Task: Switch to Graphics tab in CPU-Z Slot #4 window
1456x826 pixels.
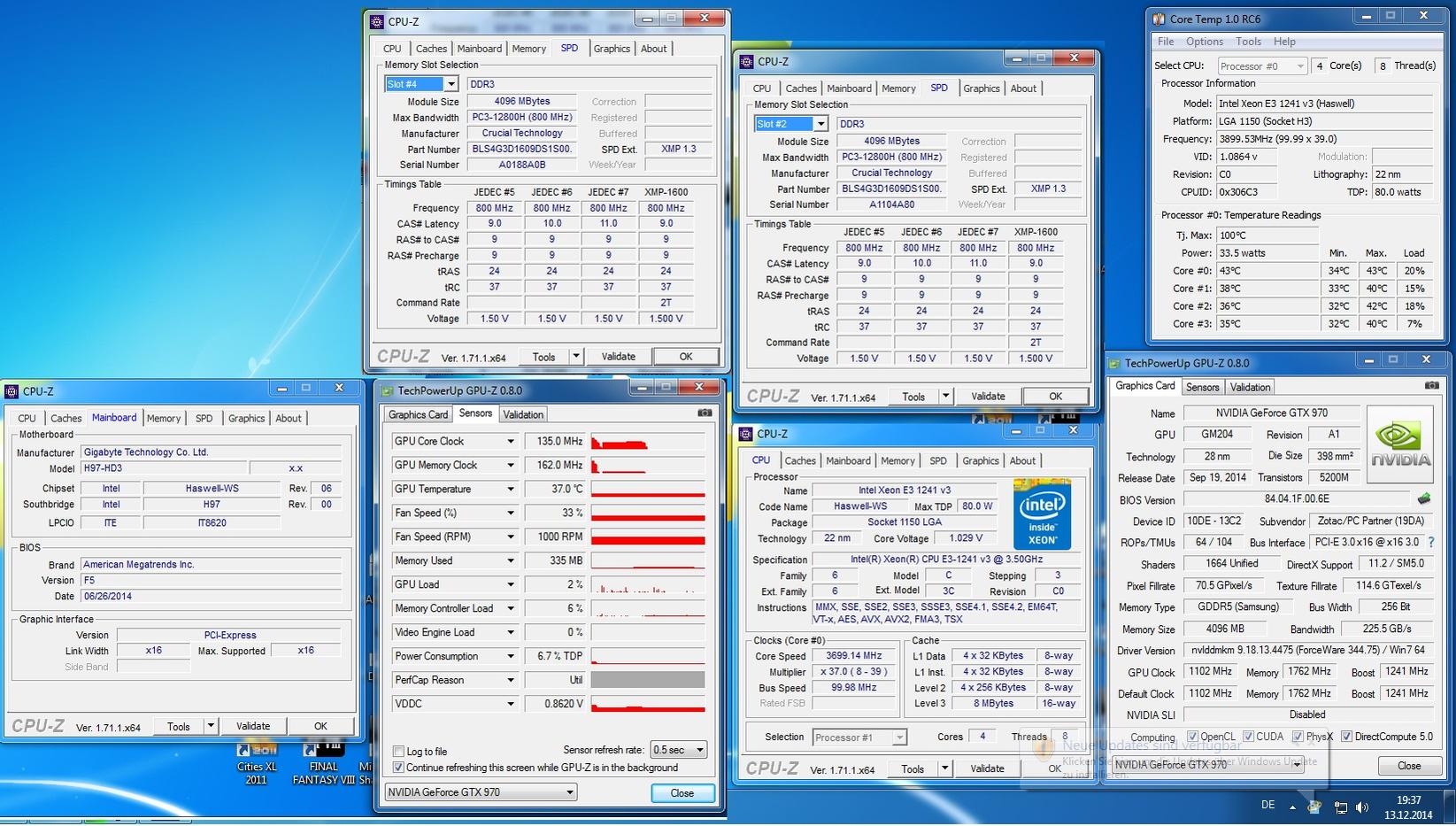Action: pos(612,49)
